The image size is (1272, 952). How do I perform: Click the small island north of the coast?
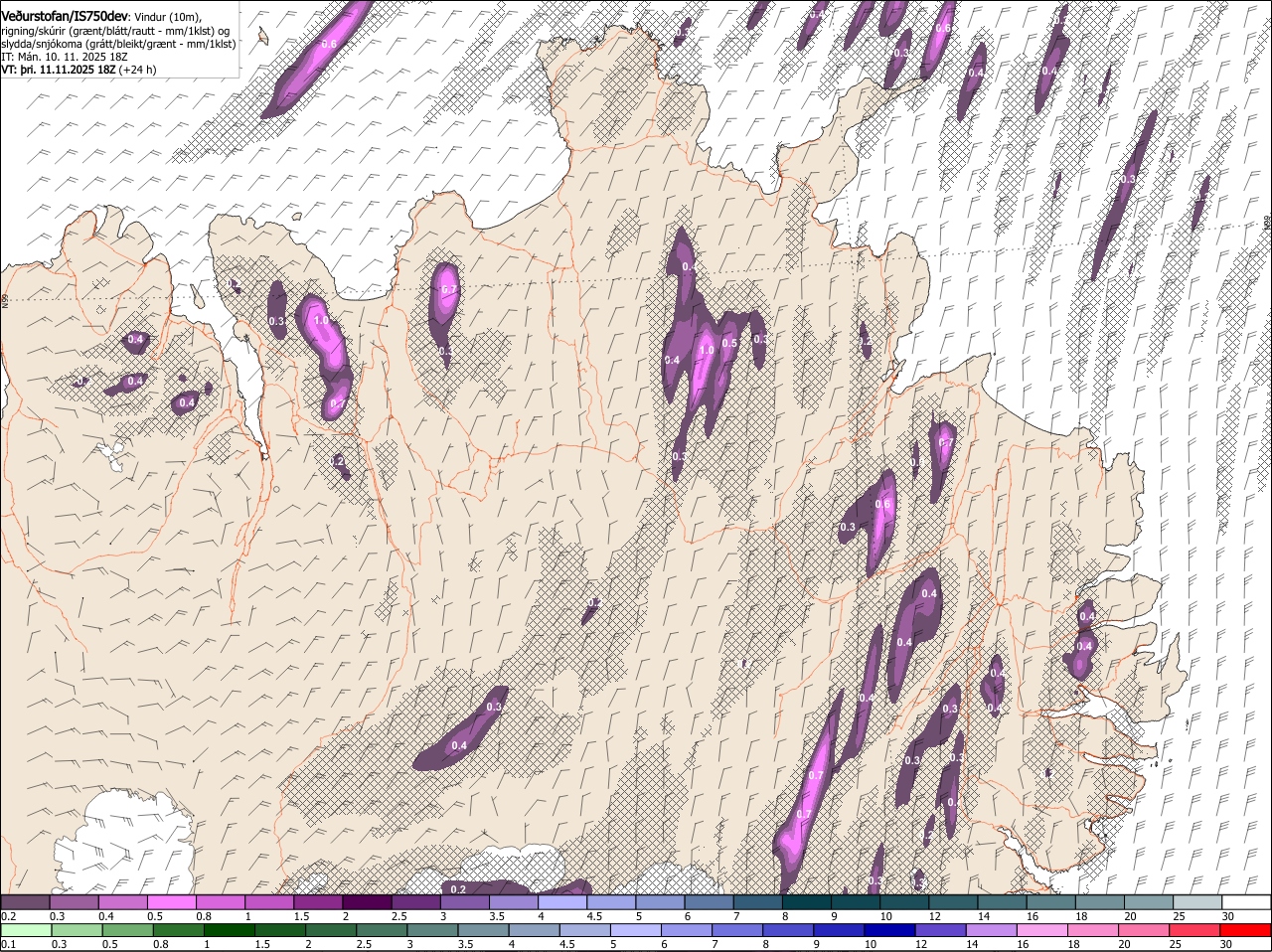[x=263, y=35]
